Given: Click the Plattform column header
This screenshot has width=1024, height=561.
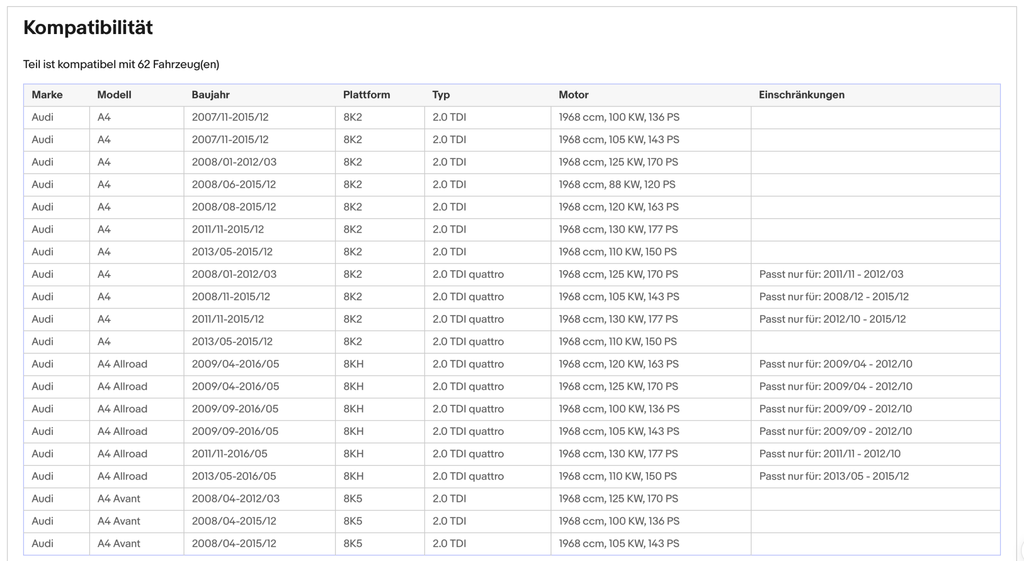Looking at the screenshot, I should [x=366, y=95].
